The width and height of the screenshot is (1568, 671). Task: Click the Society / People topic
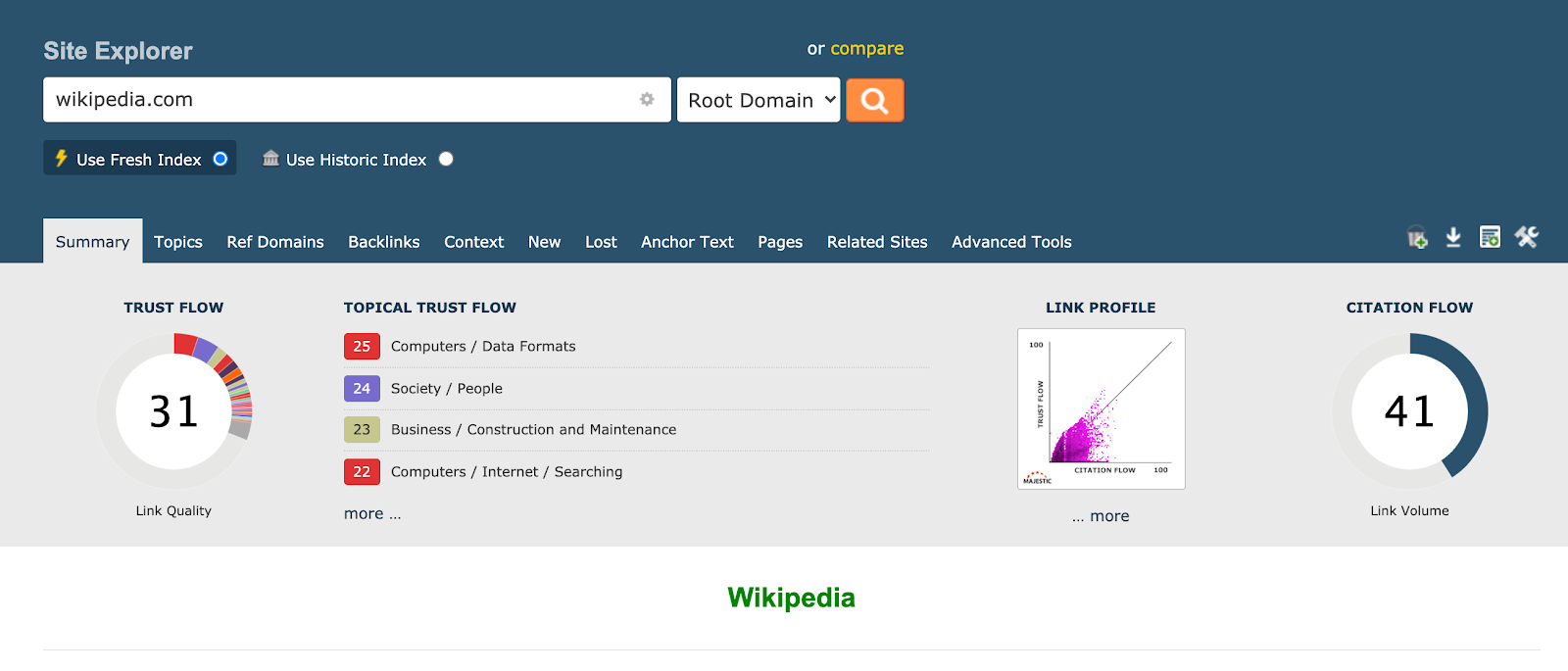(x=447, y=388)
